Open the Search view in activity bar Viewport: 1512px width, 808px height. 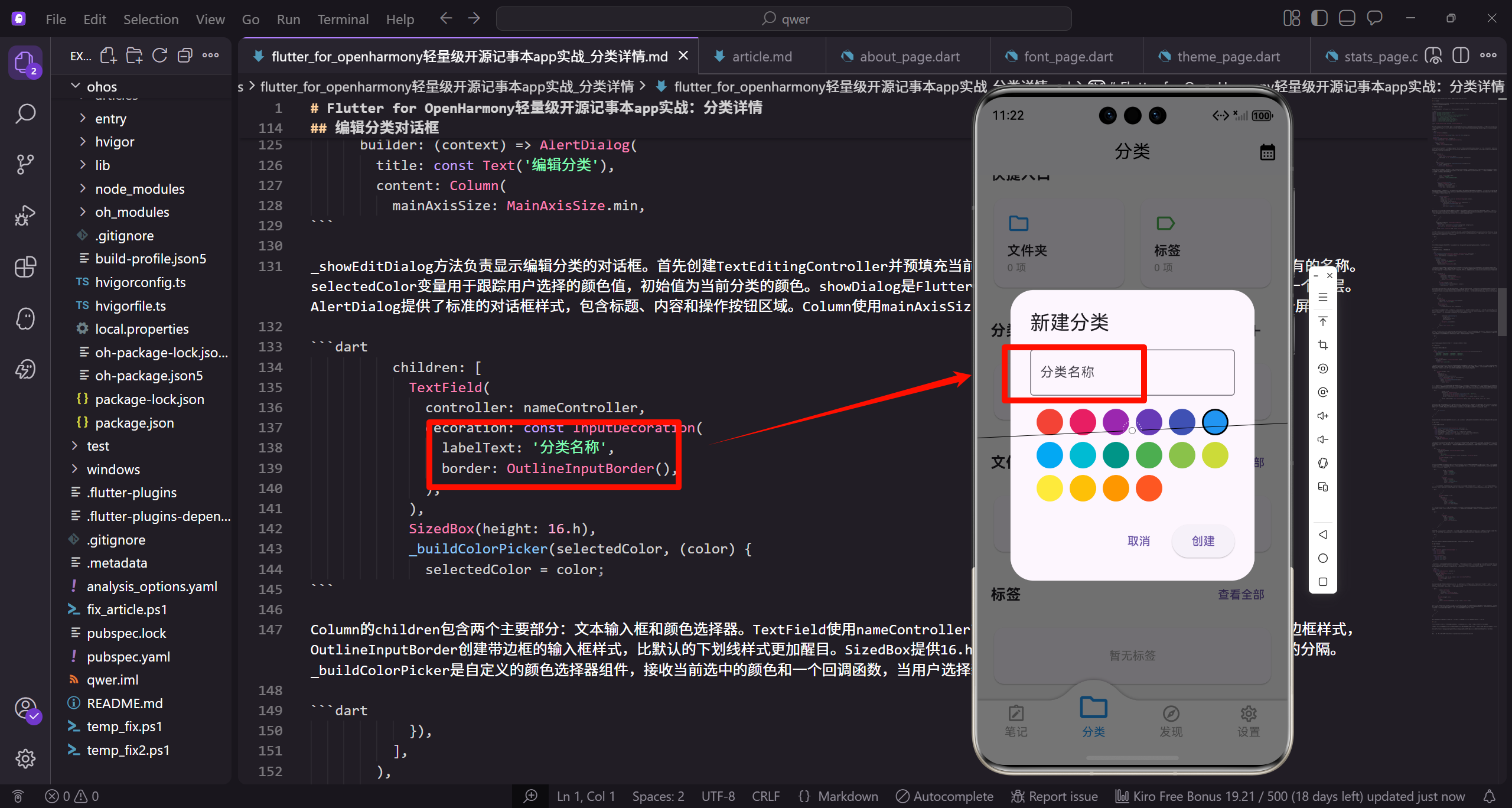25,113
